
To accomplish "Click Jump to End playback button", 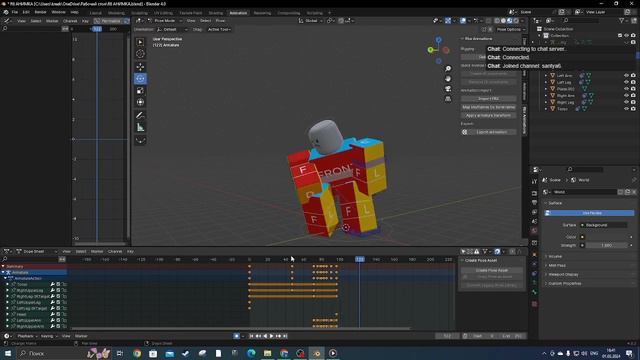I will [x=285, y=336].
